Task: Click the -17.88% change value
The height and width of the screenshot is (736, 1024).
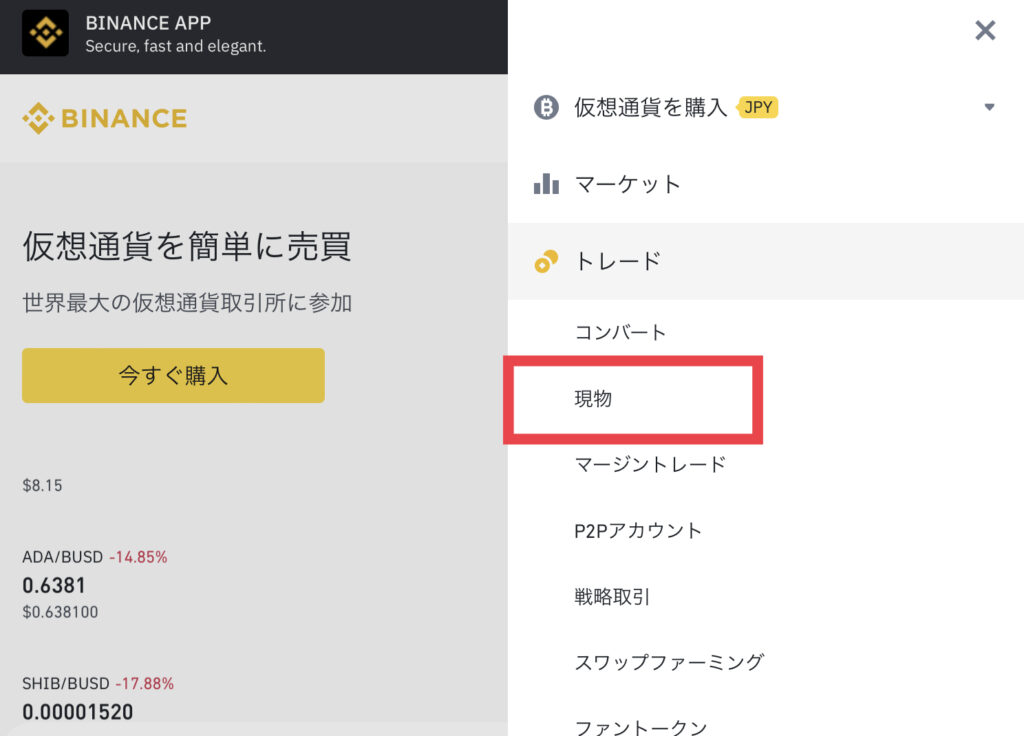Action: [x=145, y=684]
